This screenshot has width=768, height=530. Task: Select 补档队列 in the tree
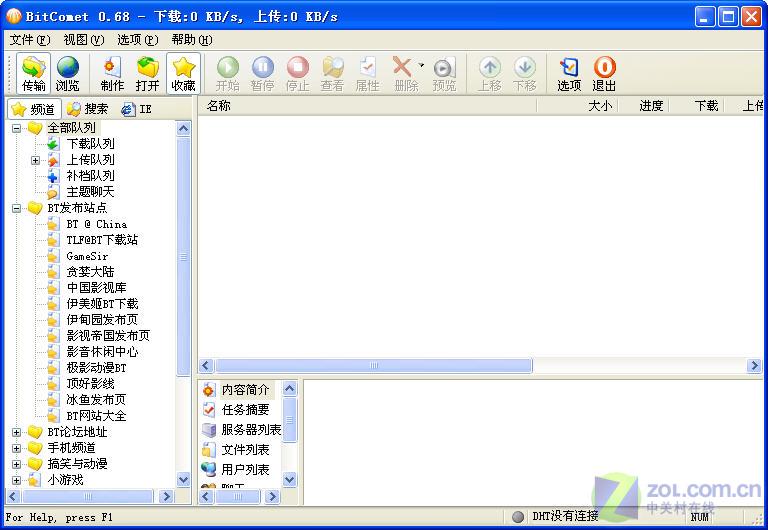(x=91, y=176)
